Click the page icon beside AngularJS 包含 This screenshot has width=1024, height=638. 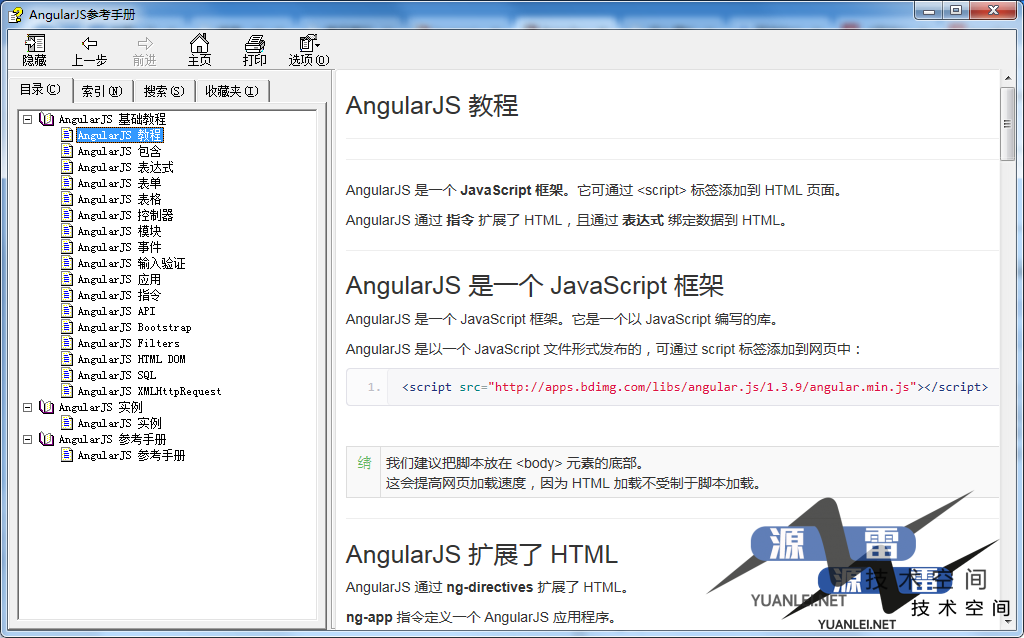coord(67,151)
